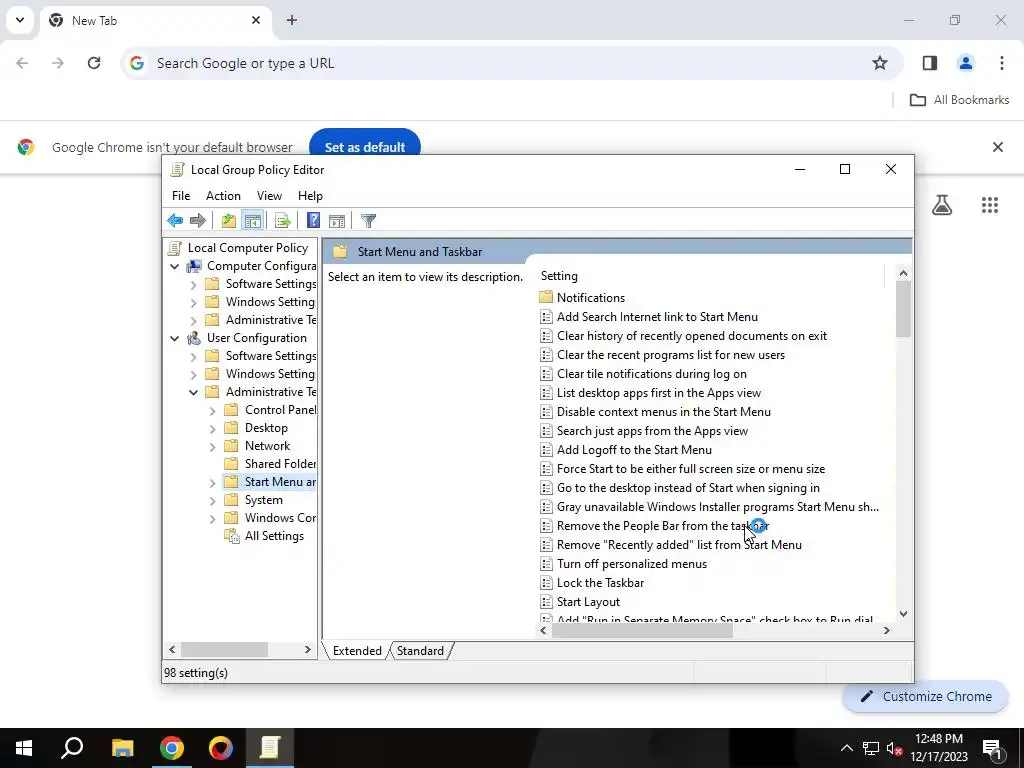Select Local Computer Policy root node
This screenshot has width=1024, height=768.
[238, 248]
